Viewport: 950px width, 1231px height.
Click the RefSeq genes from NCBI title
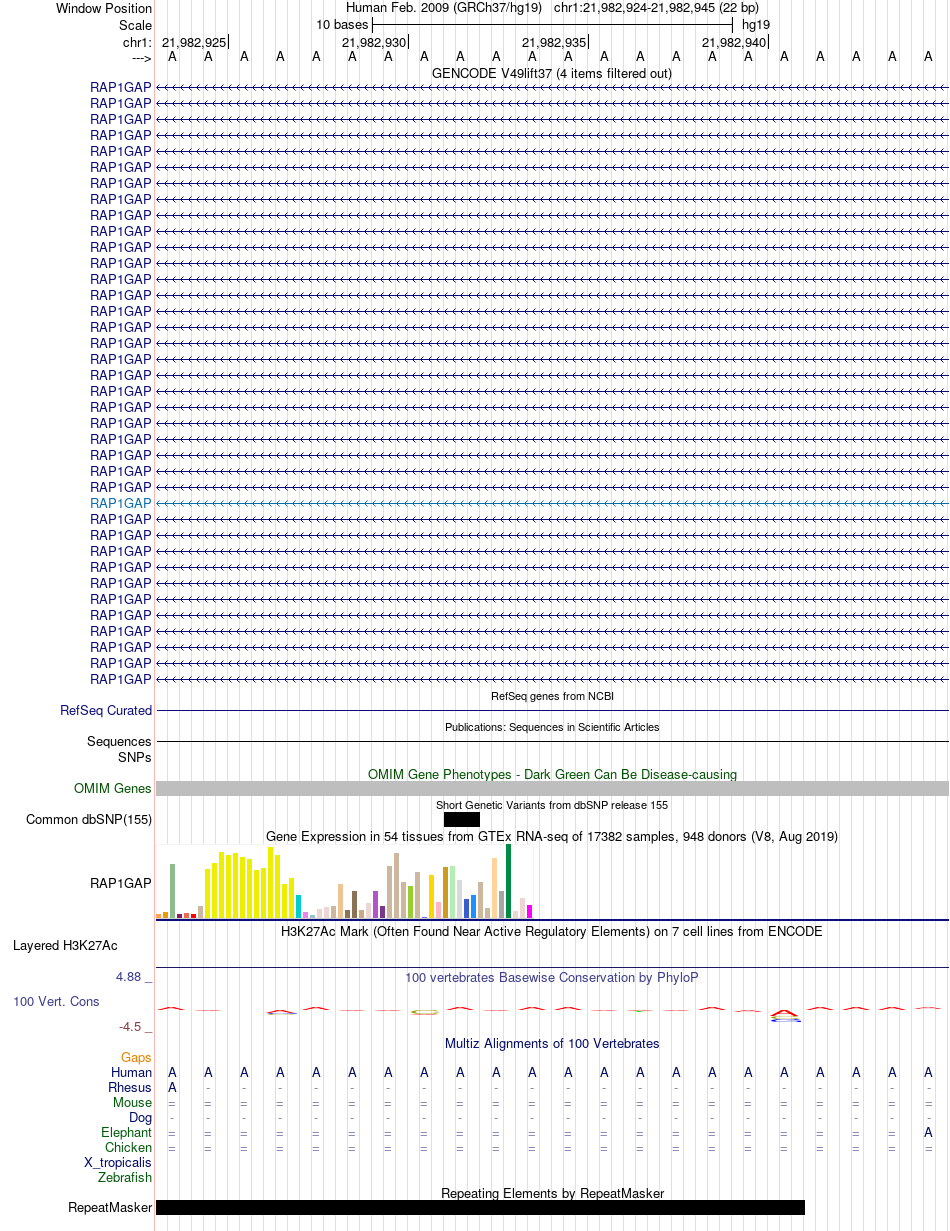[552, 696]
